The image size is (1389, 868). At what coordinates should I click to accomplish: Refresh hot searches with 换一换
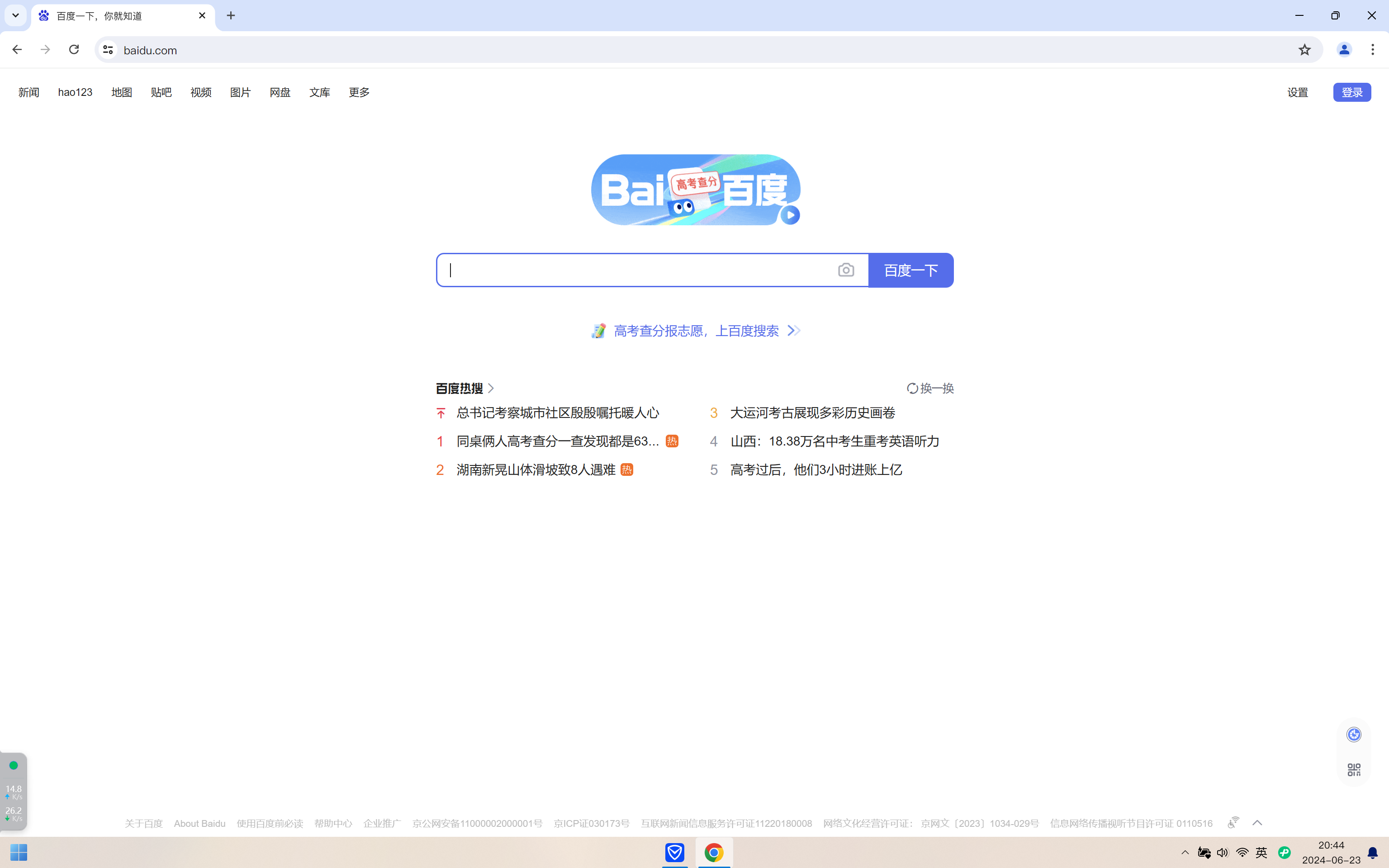click(x=930, y=389)
